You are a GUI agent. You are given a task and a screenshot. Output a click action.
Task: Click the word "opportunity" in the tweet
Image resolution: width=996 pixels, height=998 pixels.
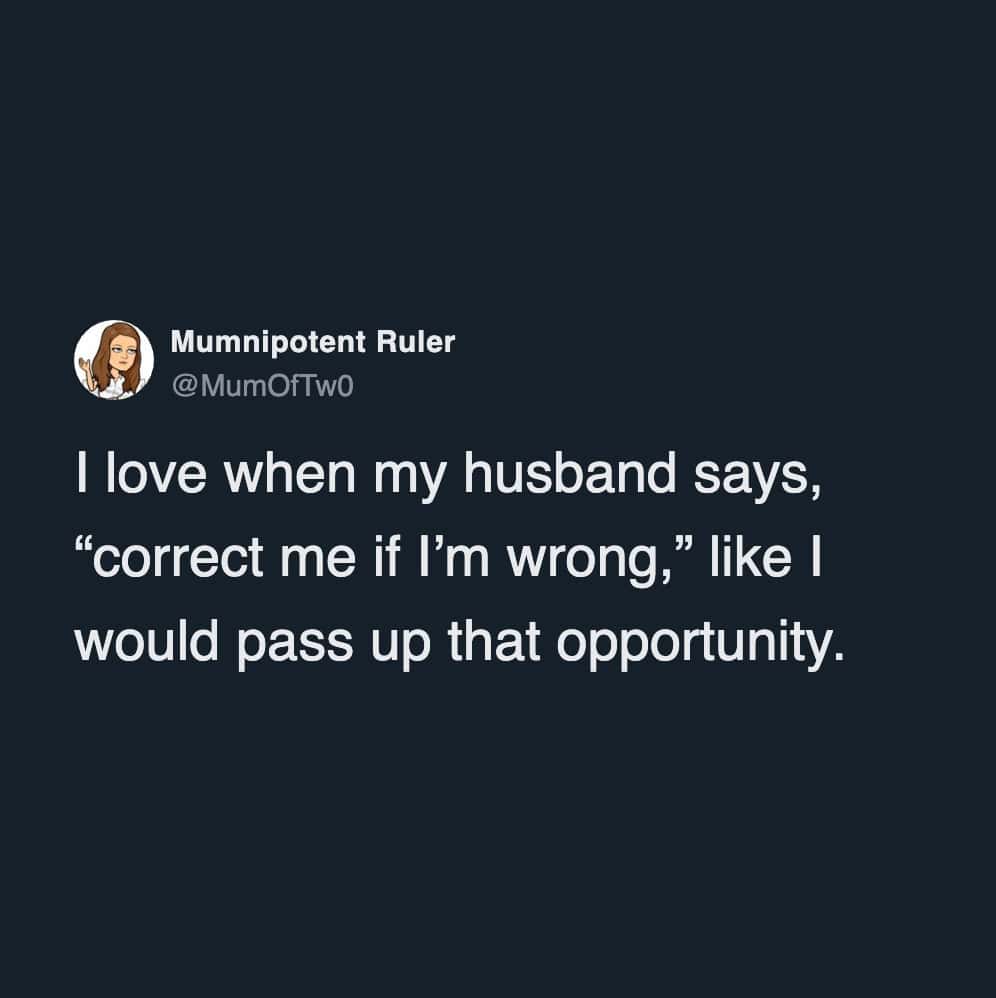click(x=692, y=640)
